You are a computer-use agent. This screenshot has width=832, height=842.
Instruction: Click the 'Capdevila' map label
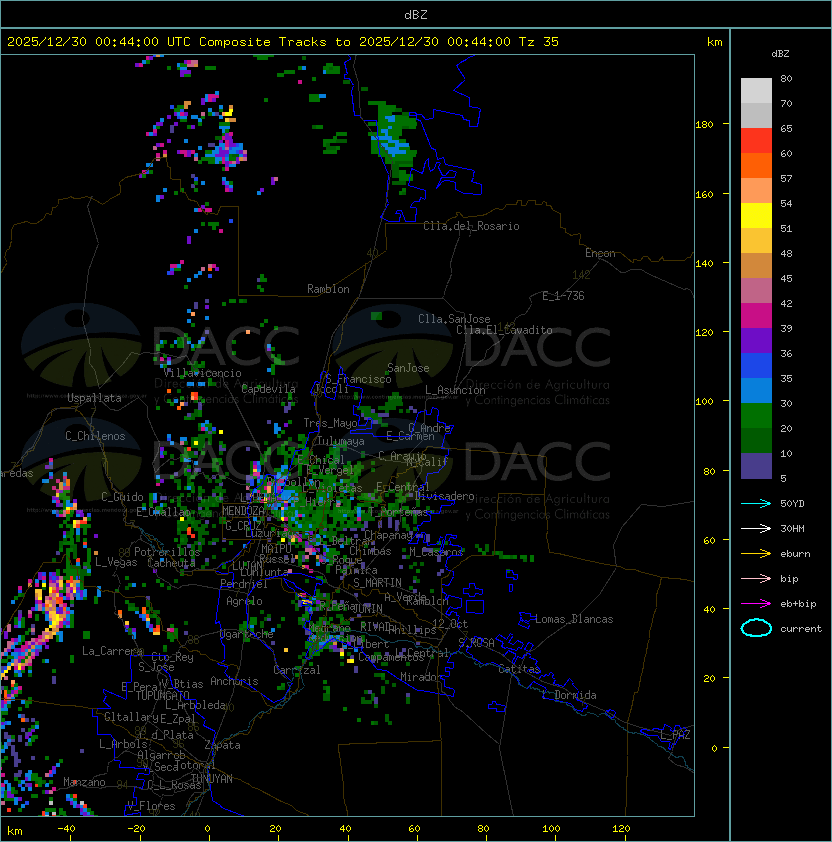pos(268,389)
